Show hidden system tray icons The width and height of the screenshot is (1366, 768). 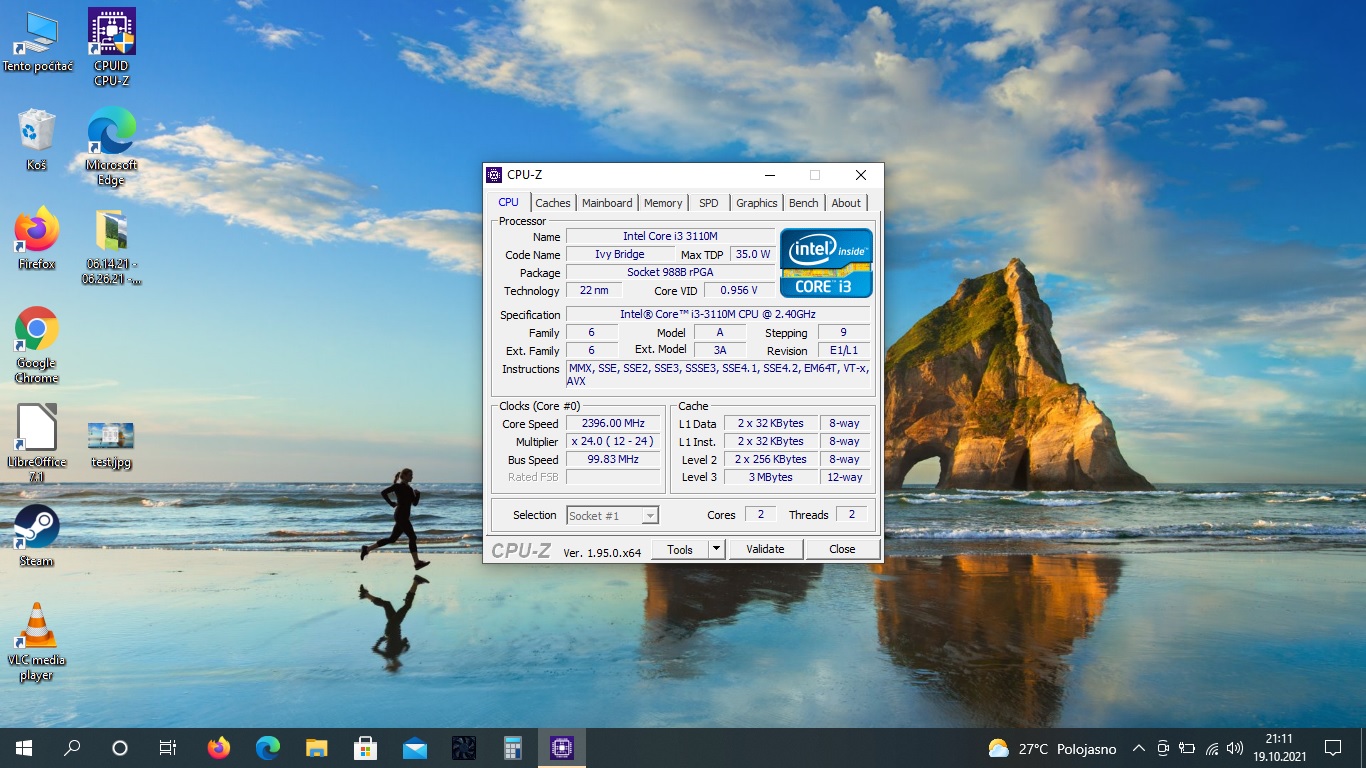1138,748
